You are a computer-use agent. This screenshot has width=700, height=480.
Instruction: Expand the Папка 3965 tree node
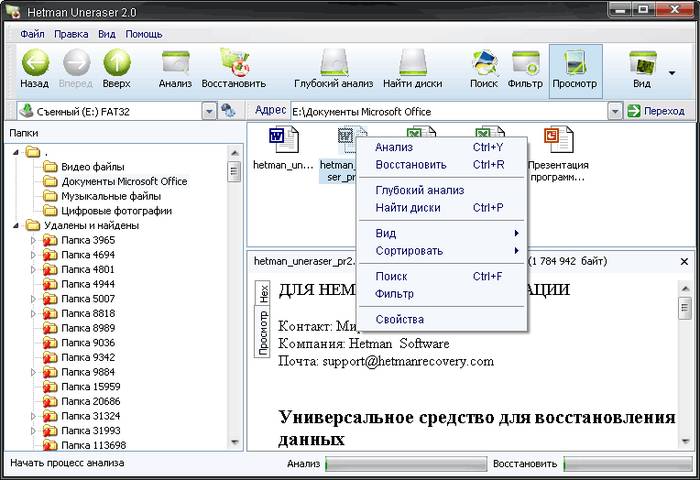coord(32,241)
